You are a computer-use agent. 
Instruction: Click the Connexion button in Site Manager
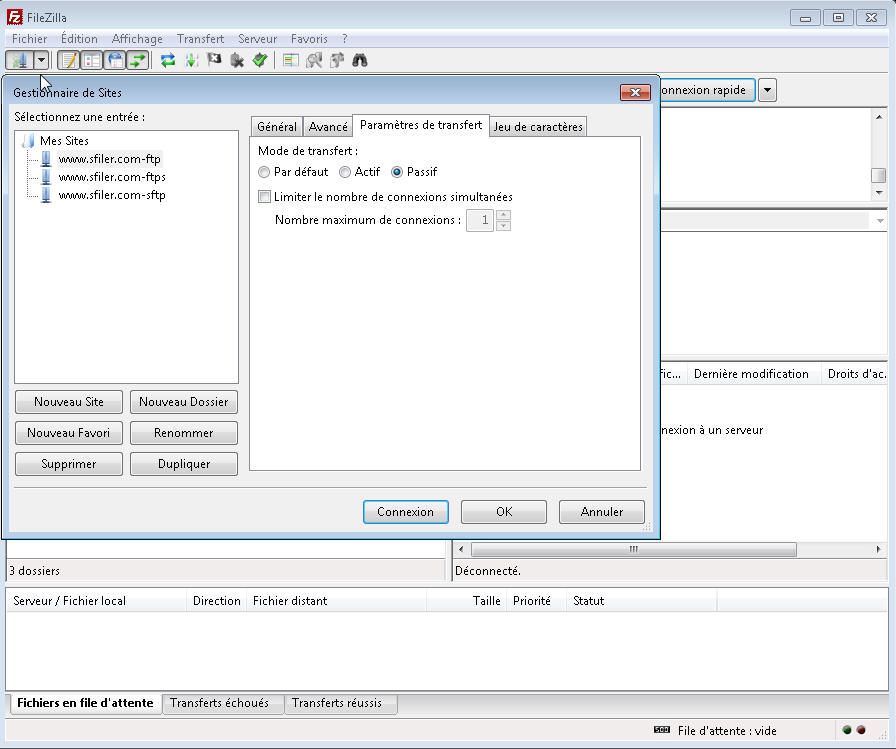click(x=406, y=512)
